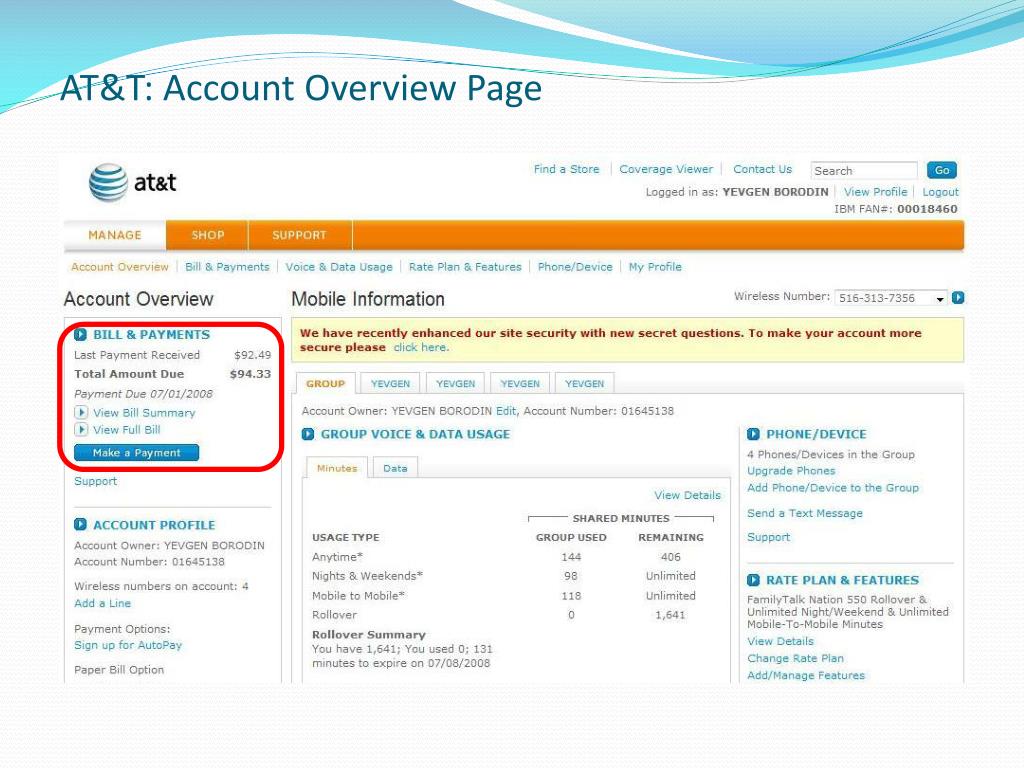Click the arrow icon beside View Full Bill
The image size is (1024, 768).
click(x=81, y=430)
